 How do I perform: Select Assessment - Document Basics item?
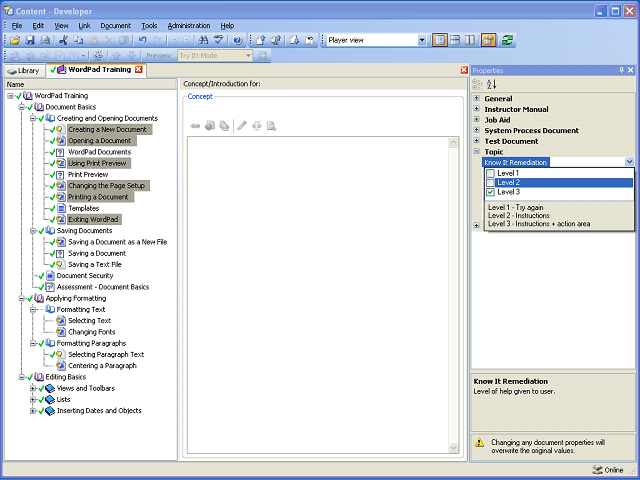pyautogui.click(x=103, y=287)
